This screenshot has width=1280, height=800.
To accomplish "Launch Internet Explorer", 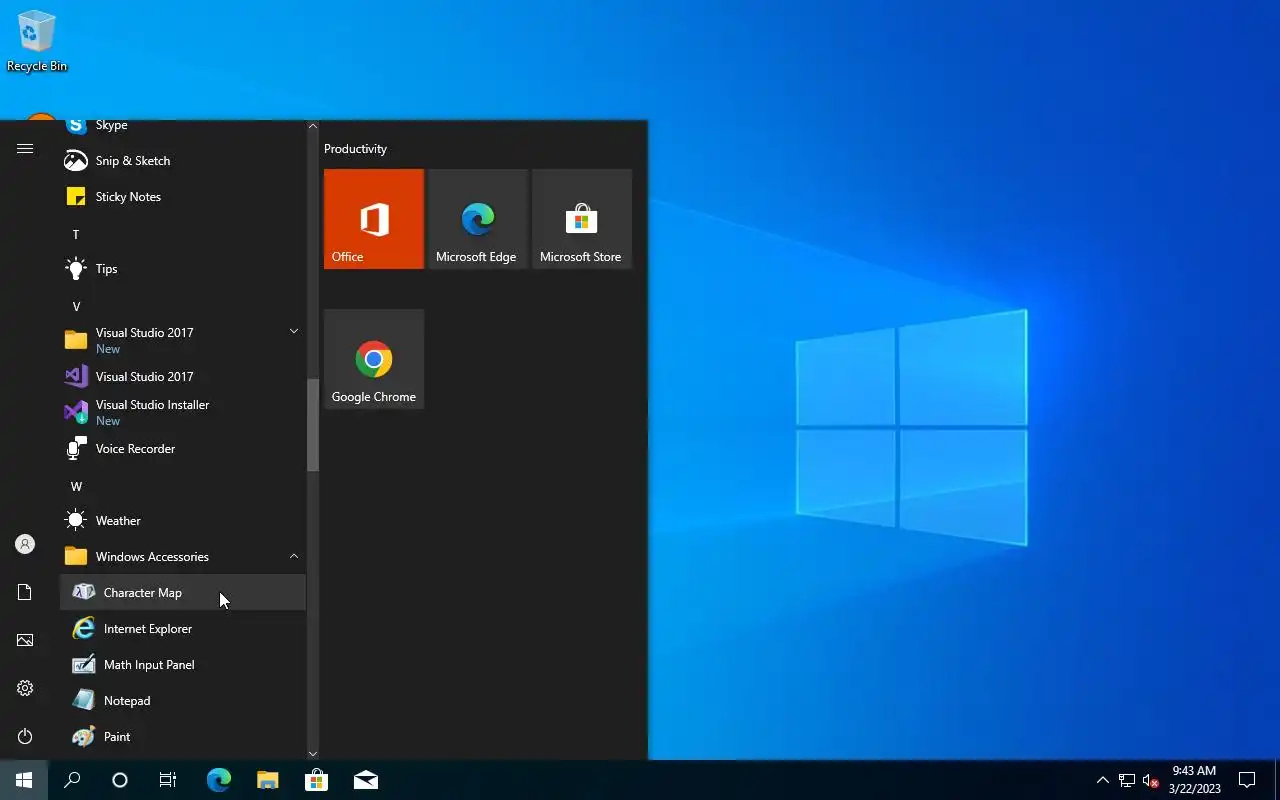I will coord(183,628).
